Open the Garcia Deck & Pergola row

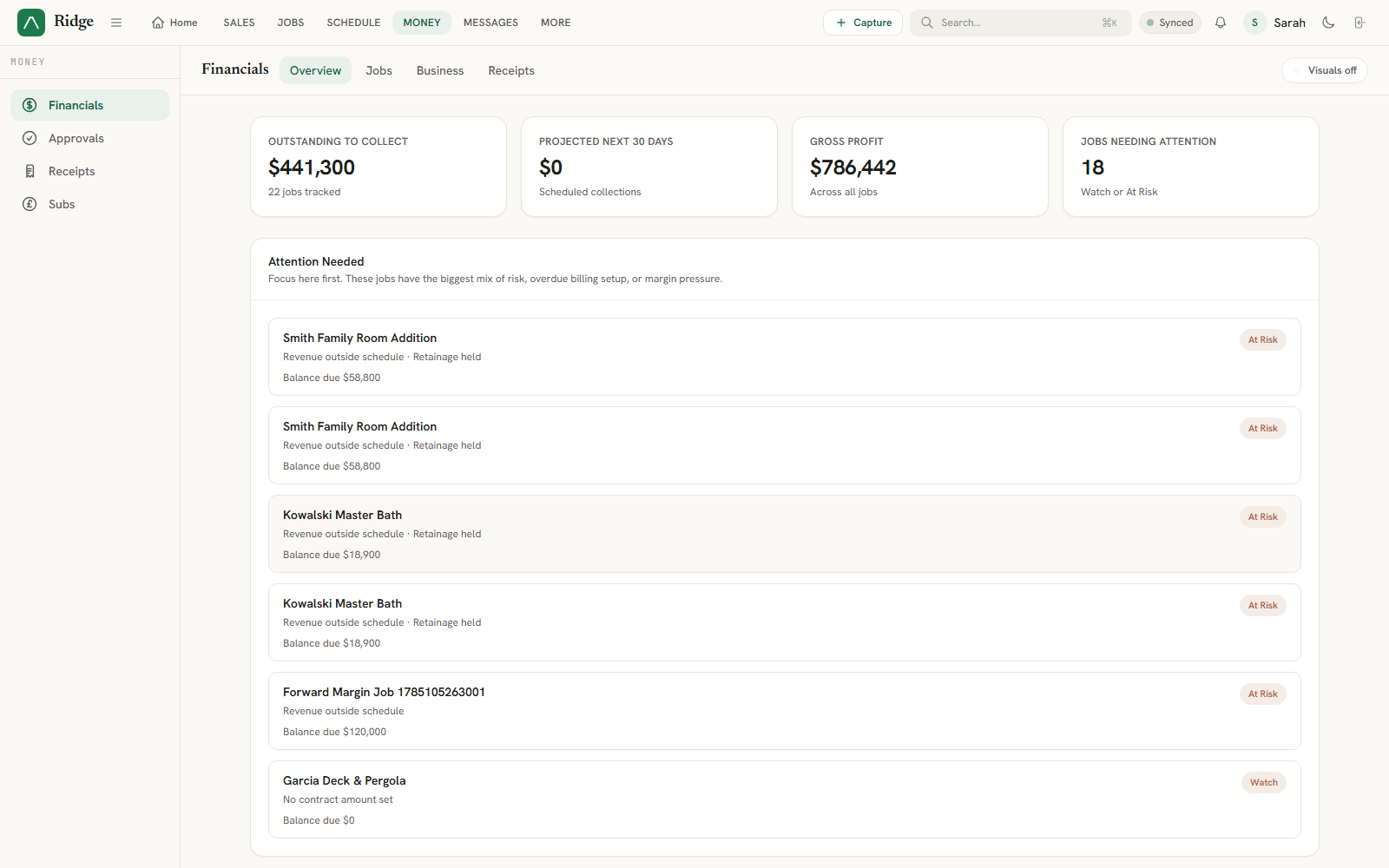coord(785,799)
